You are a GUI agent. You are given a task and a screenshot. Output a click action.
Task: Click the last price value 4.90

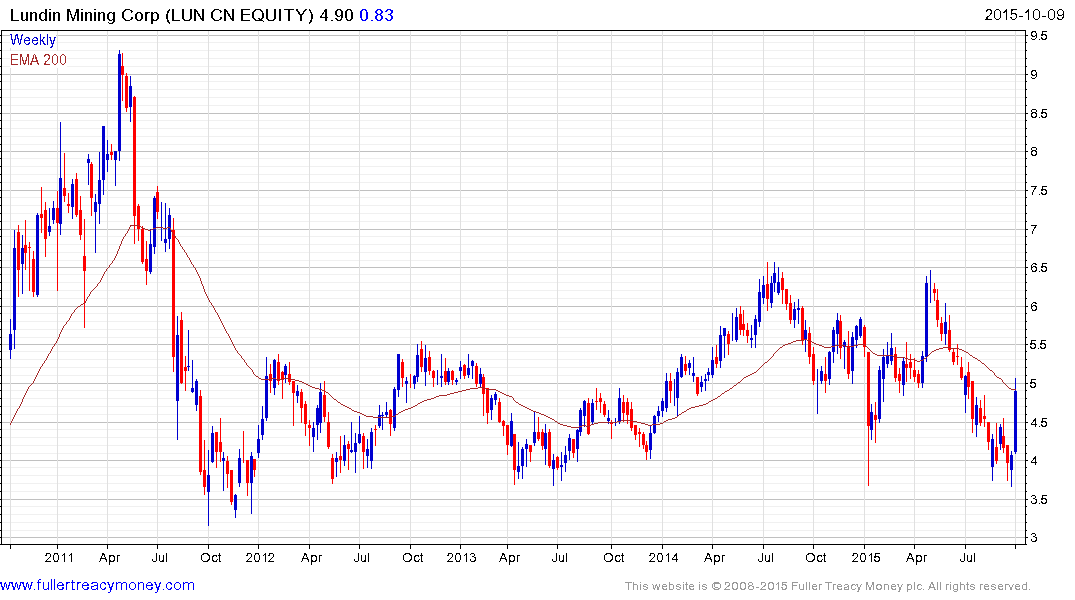[x=337, y=15]
